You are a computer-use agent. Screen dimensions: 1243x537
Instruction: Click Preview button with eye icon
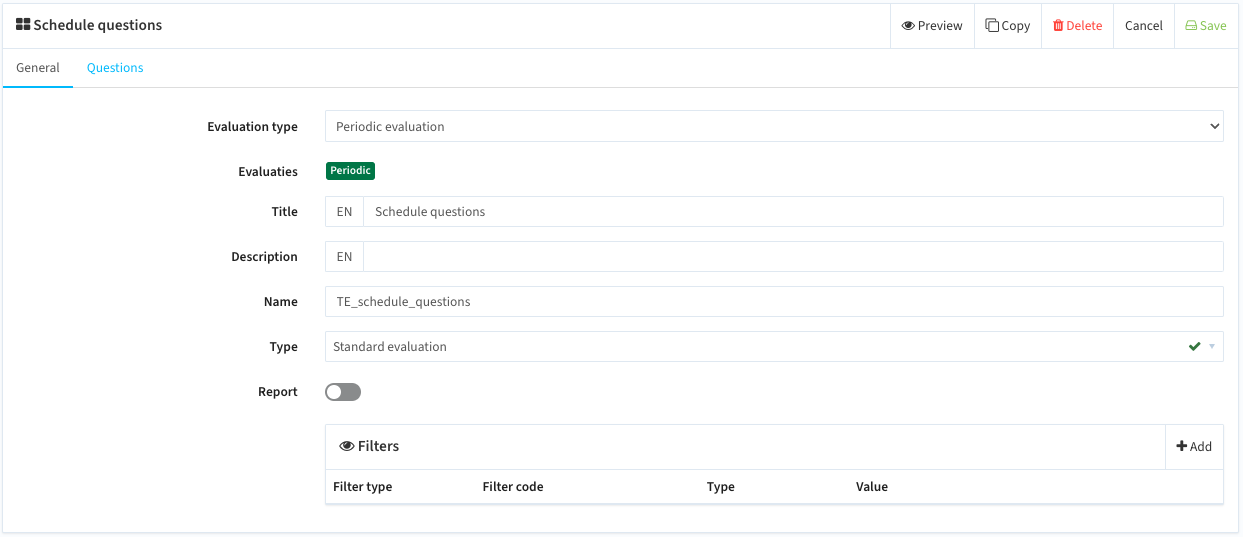pyautogui.click(x=932, y=25)
